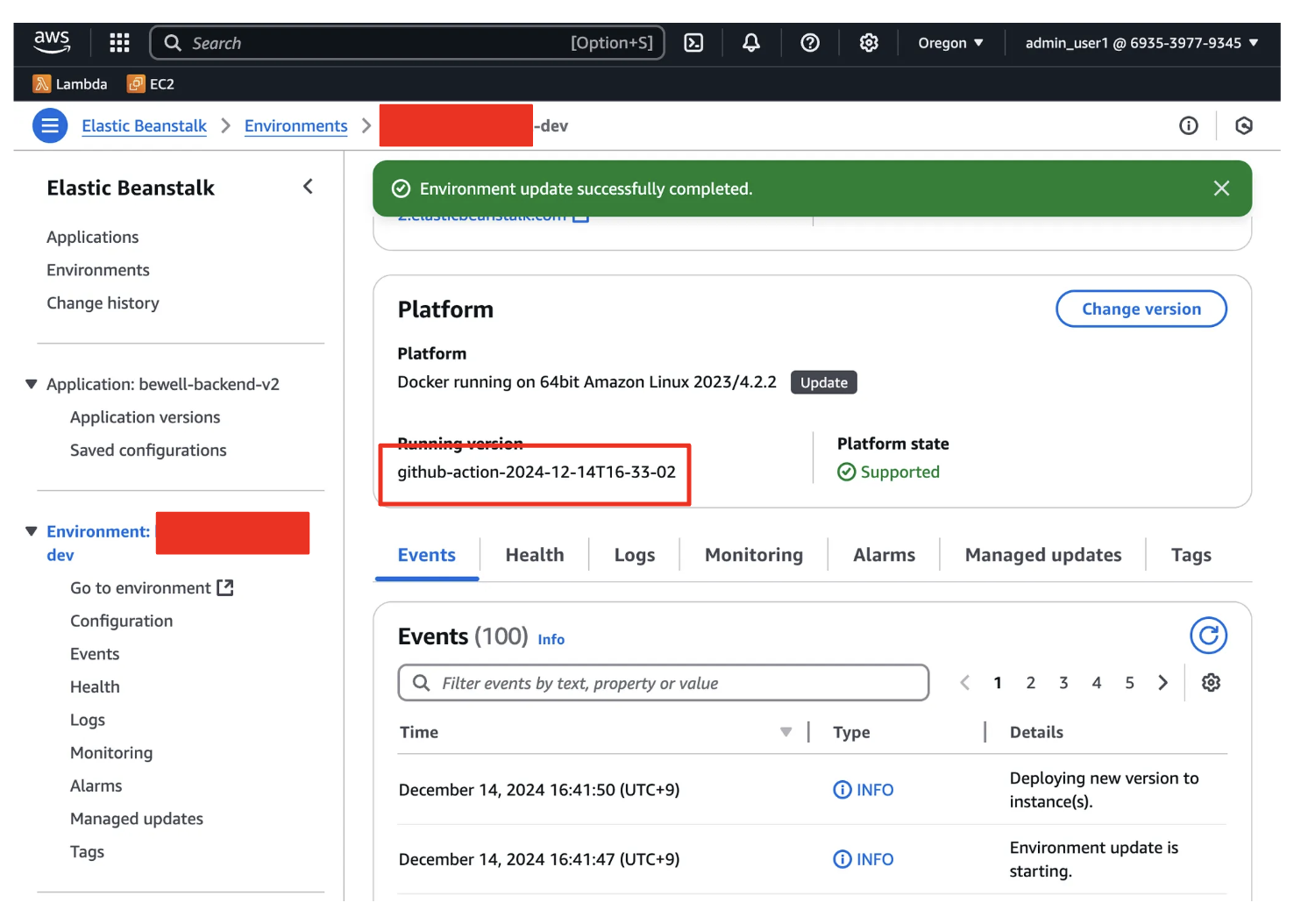Open Tags in the sidebar
This screenshot has height=924, width=1301.
(x=87, y=851)
